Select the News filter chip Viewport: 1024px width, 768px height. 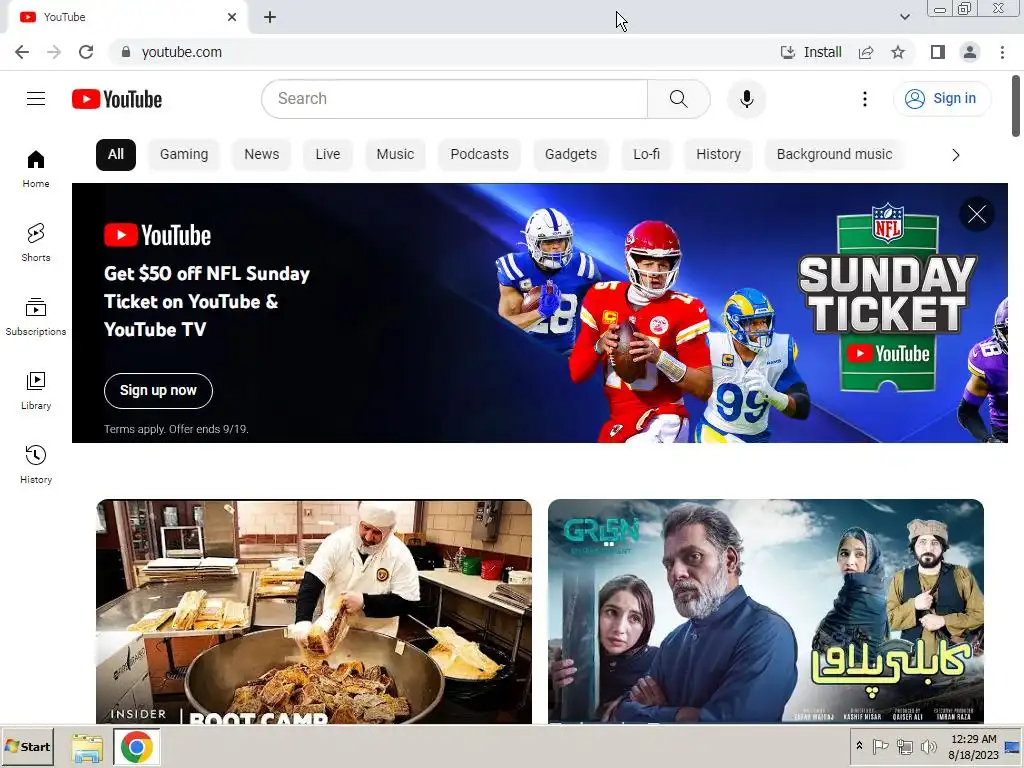(x=261, y=155)
